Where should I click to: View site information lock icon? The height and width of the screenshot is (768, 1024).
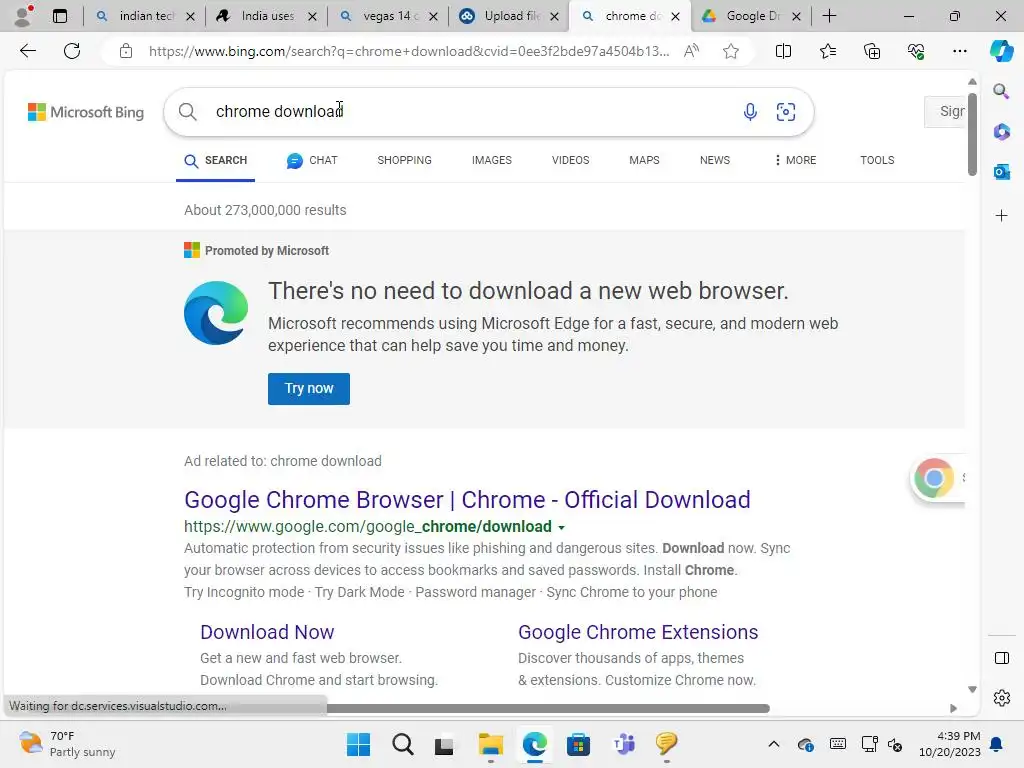125,51
